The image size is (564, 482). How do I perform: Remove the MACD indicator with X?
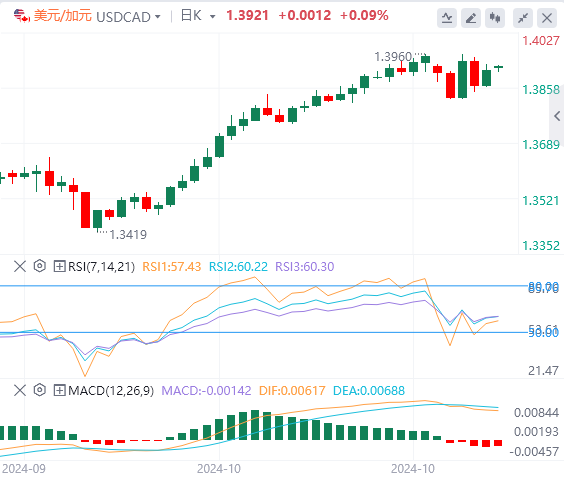point(20,390)
